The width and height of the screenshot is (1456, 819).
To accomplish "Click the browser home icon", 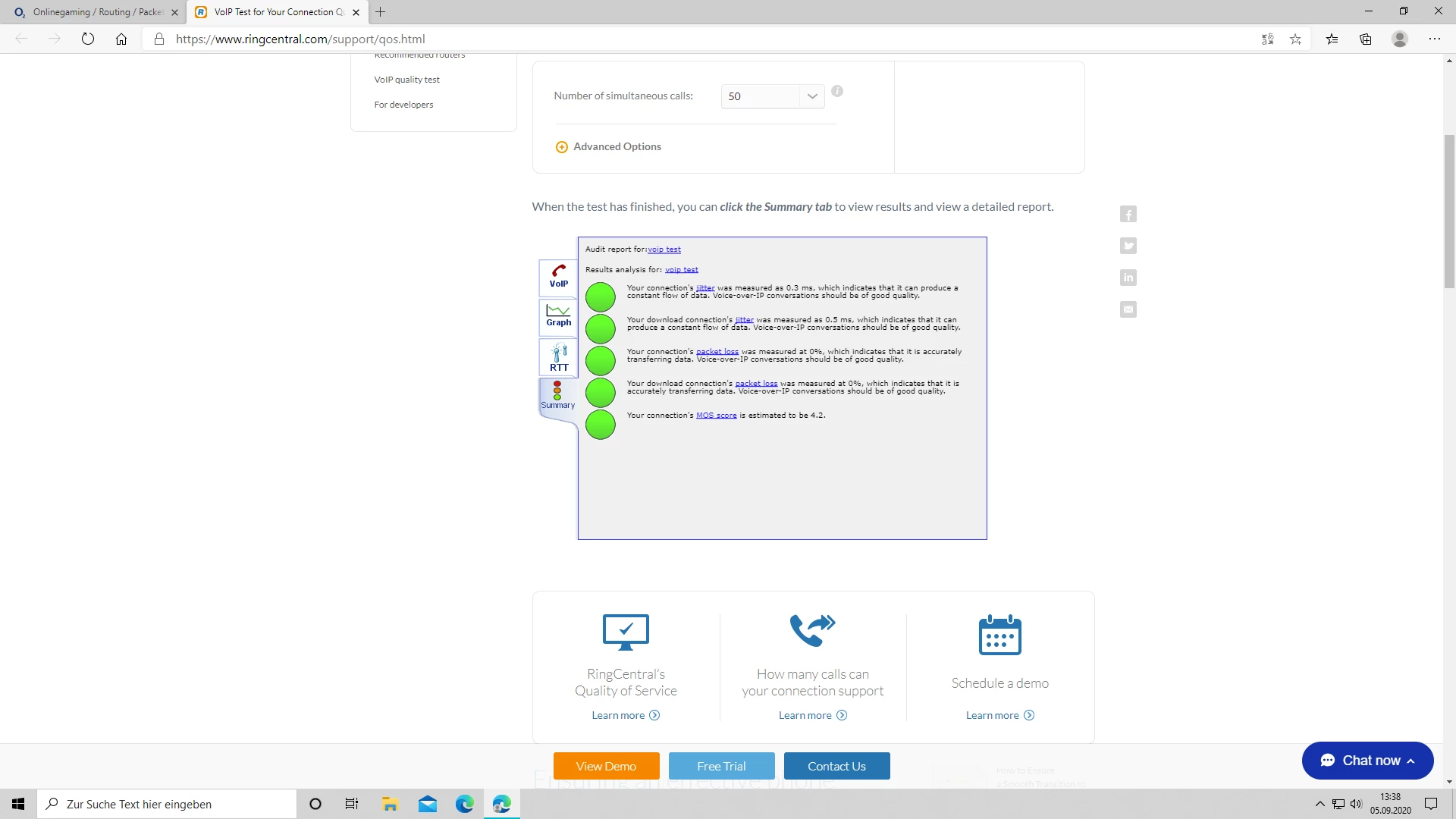I will (121, 39).
